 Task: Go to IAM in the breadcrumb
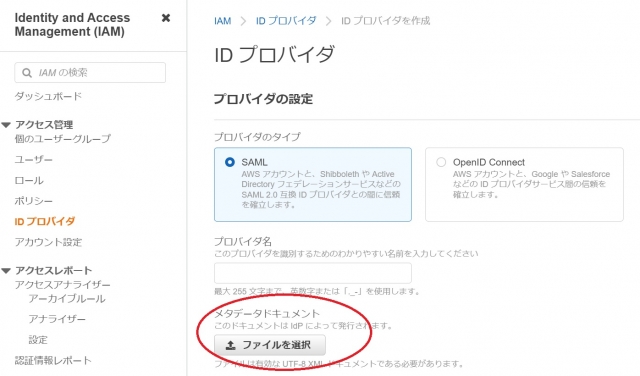pyautogui.click(x=222, y=21)
